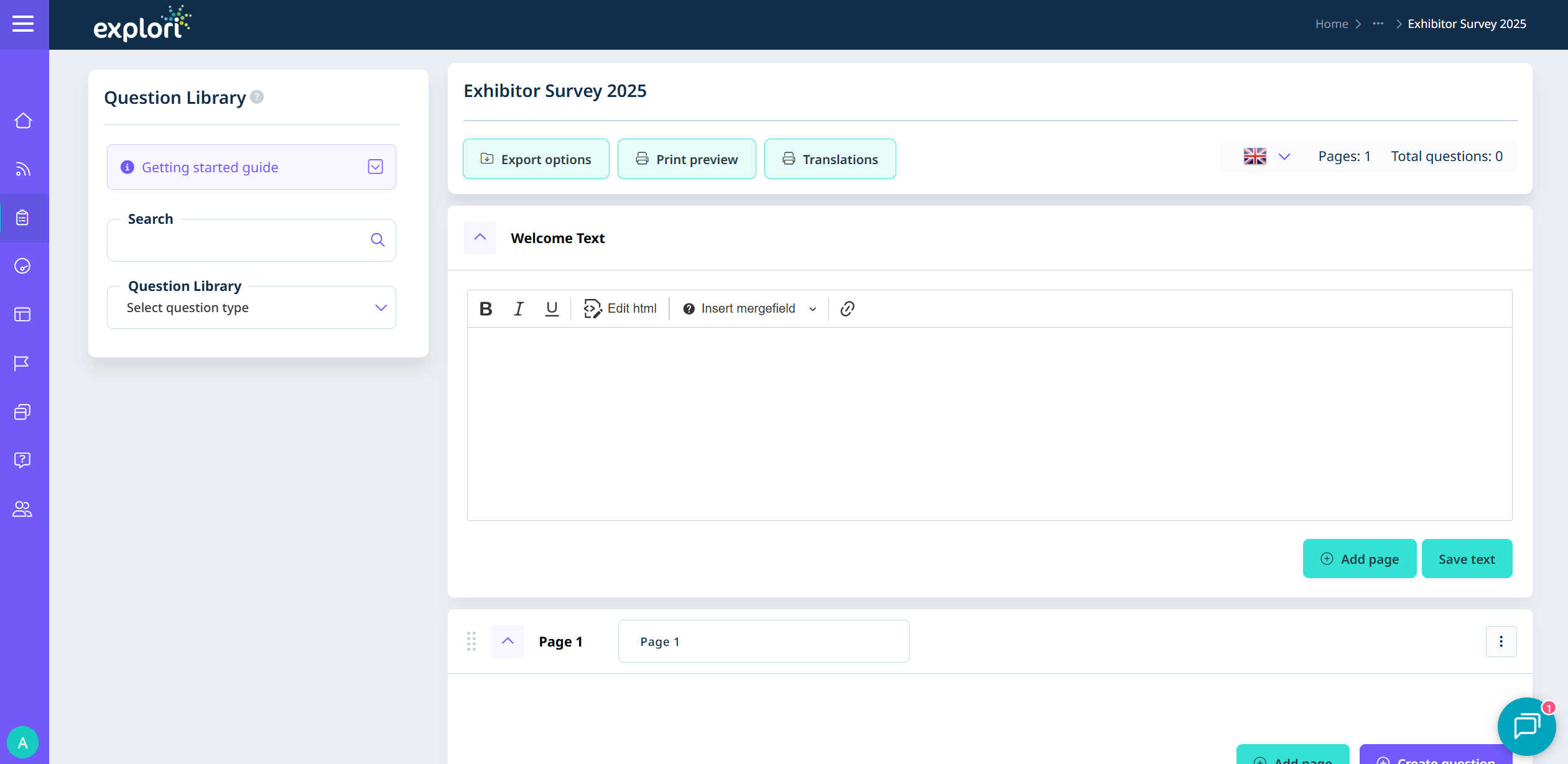Open the Select question type dropdown
Screen dimensions: 1568x764
[251, 308]
